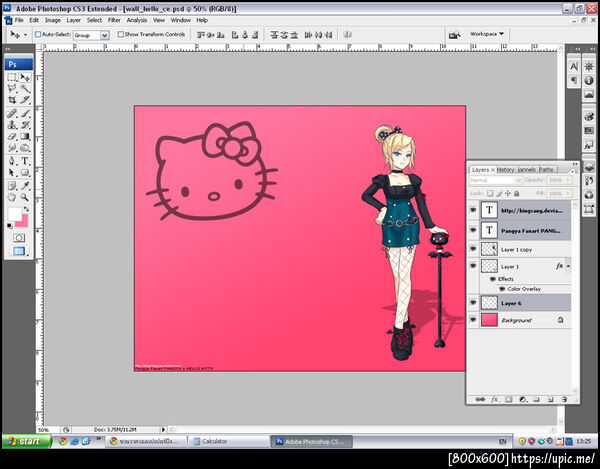Collapse Layer 1 effects list arrow
This screenshot has height=469, width=600.
568,266
